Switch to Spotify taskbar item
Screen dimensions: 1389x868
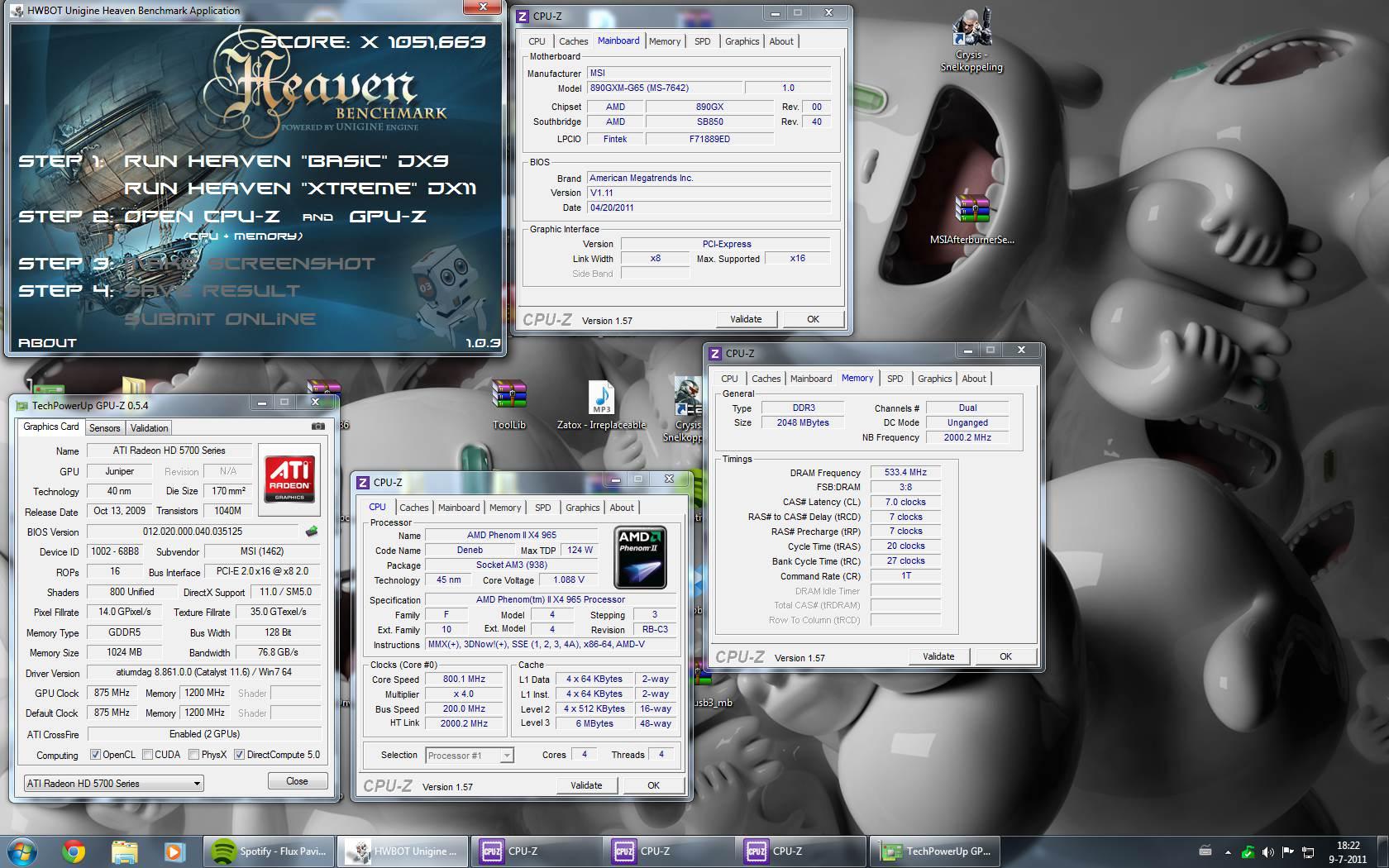tap(270, 851)
